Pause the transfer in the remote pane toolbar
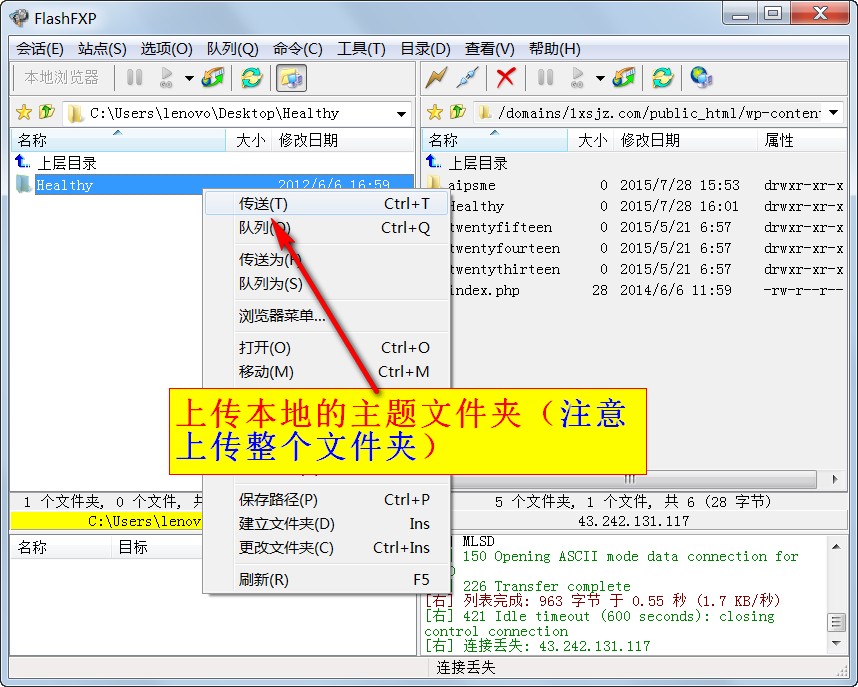Image resolution: width=858 pixels, height=687 pixels. click(546, 78)
